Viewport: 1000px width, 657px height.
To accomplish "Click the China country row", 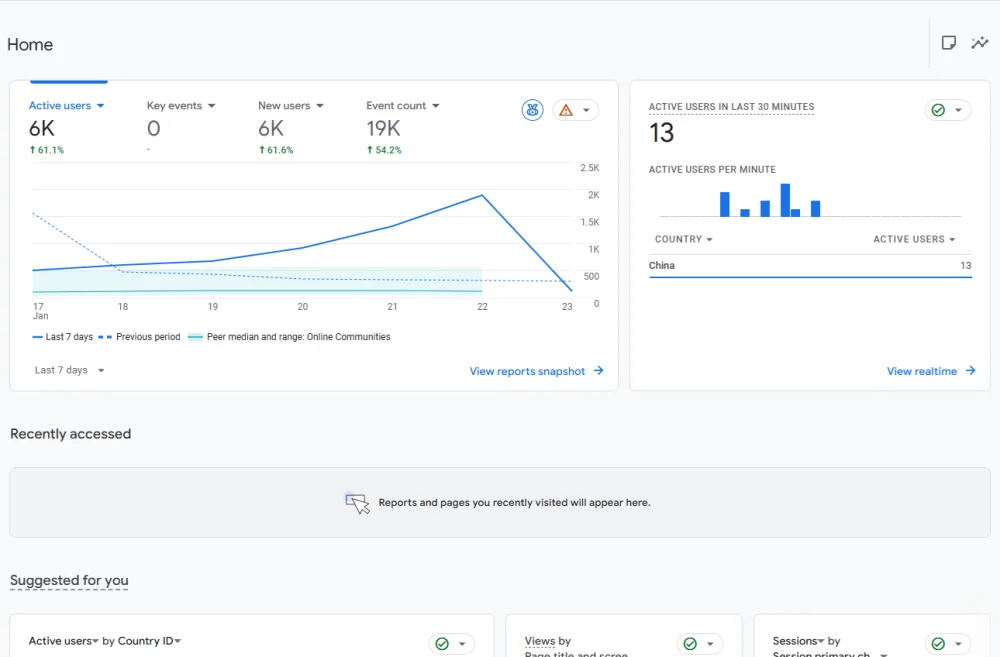I will pyautogui.click(x=810, y=266).
